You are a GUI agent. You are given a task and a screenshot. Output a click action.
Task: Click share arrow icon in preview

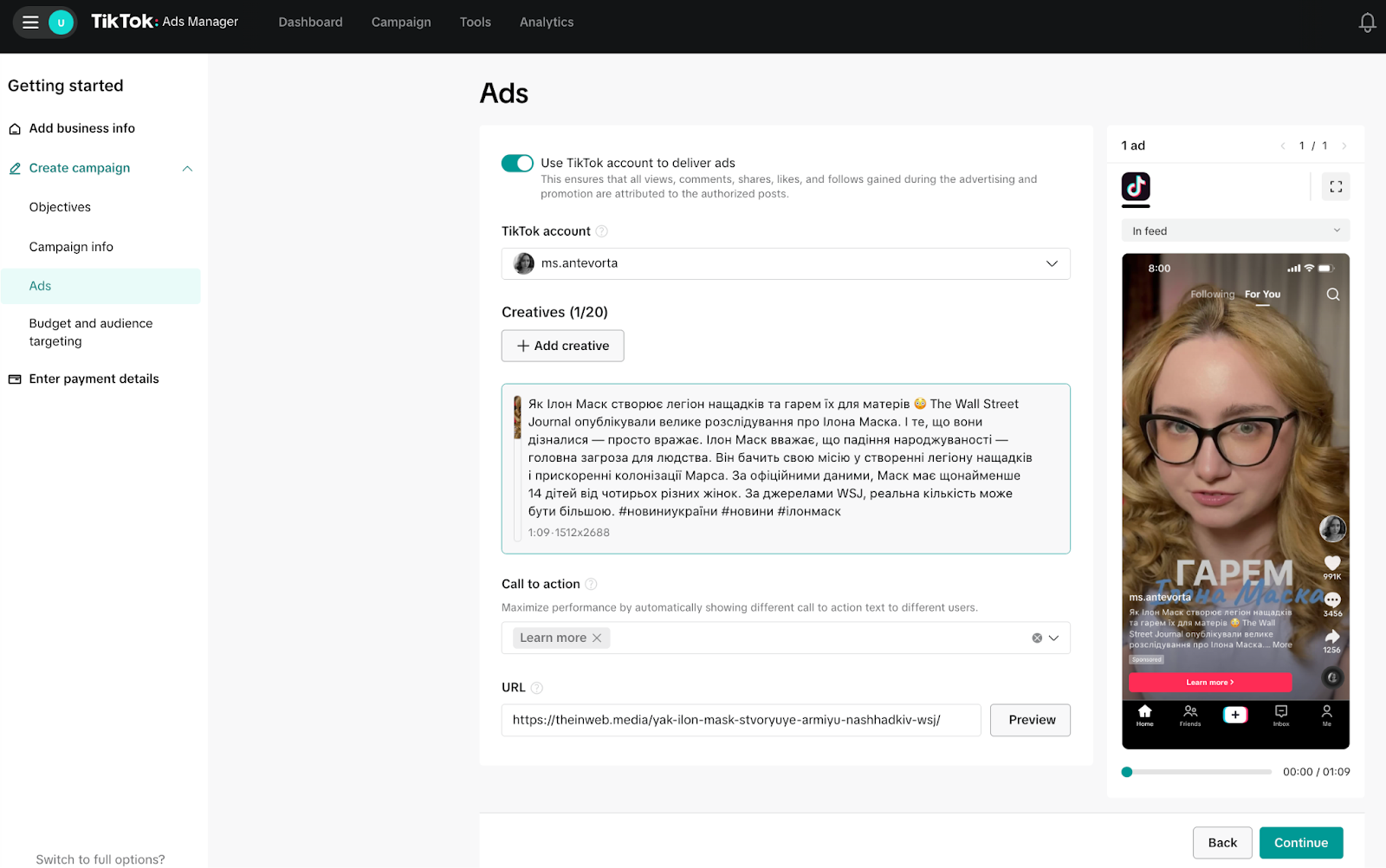tap(1332, 637)
